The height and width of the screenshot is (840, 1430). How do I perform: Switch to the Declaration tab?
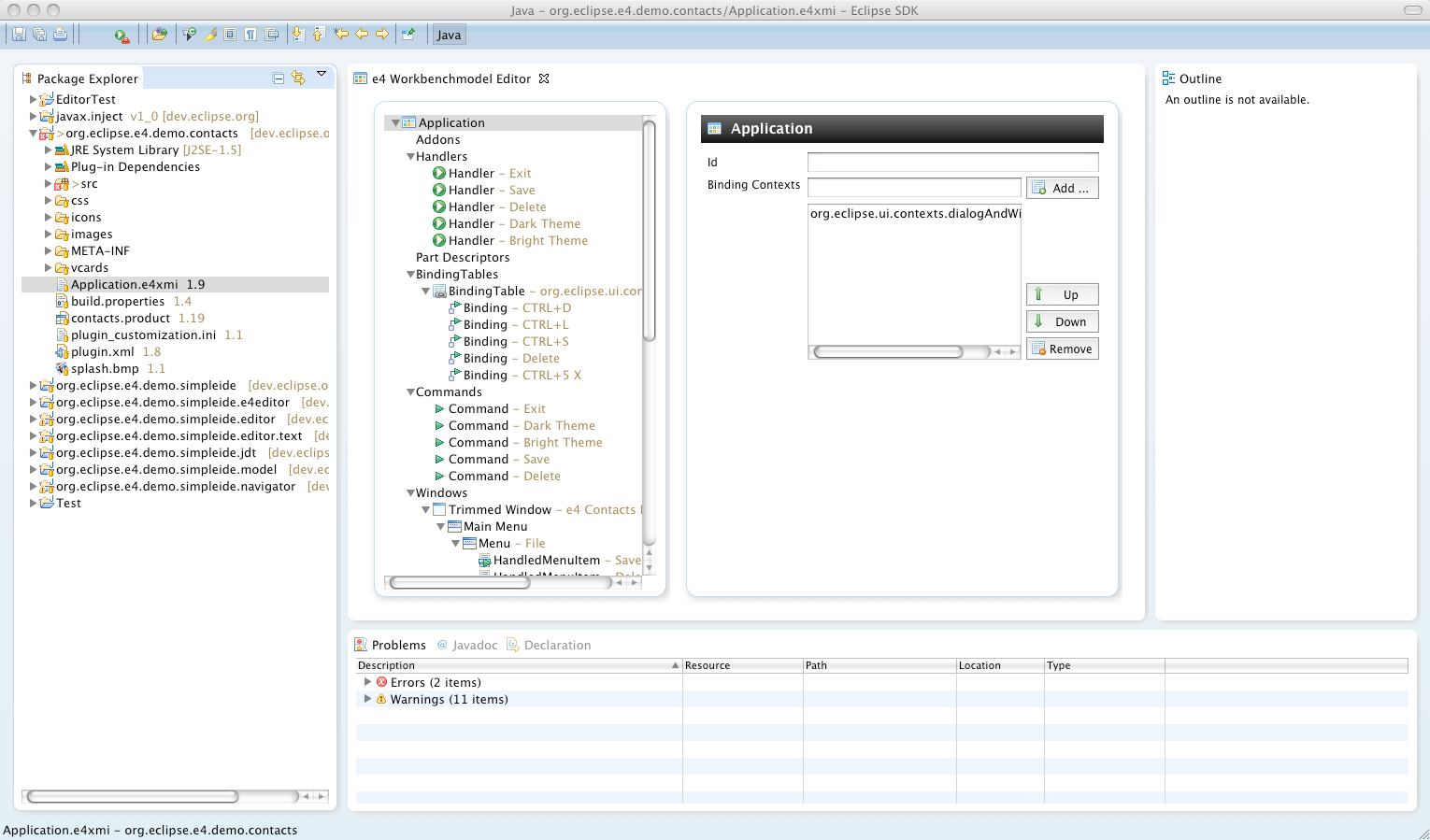click(x=549, y=645)
